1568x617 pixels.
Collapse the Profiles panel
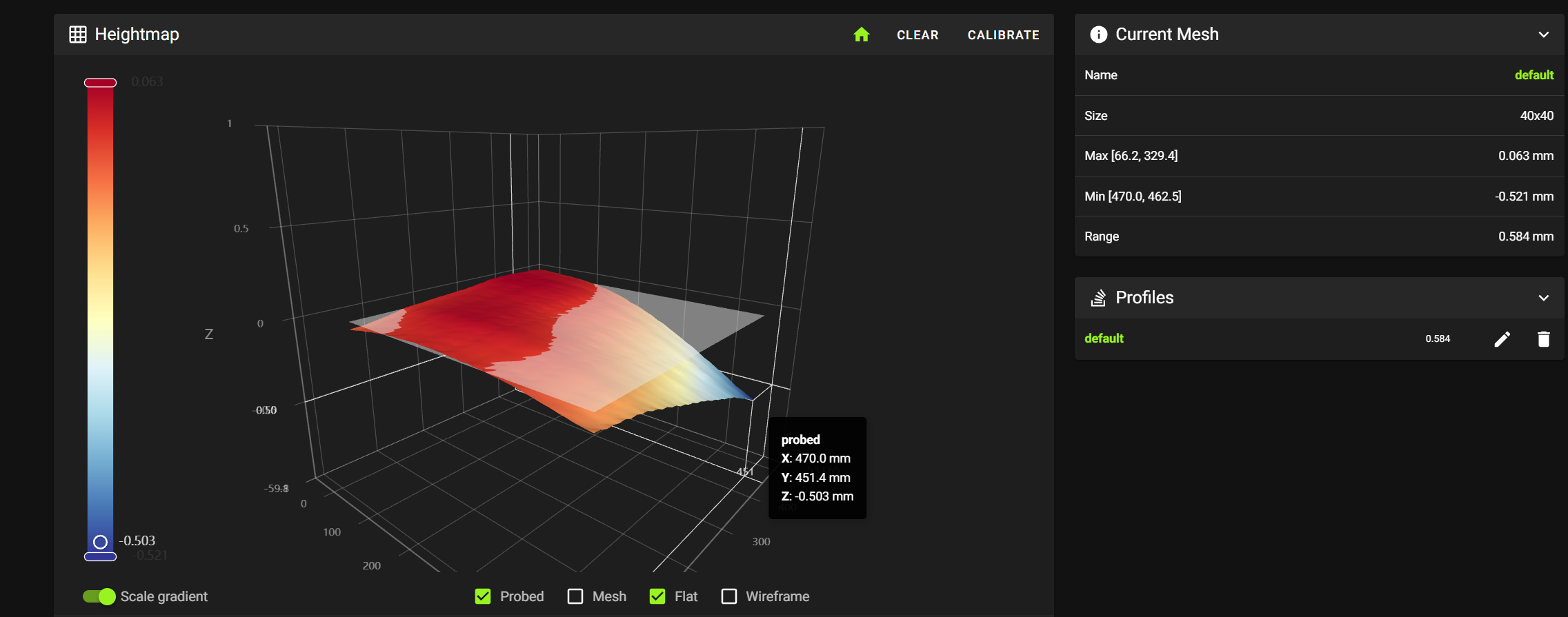1544,298
